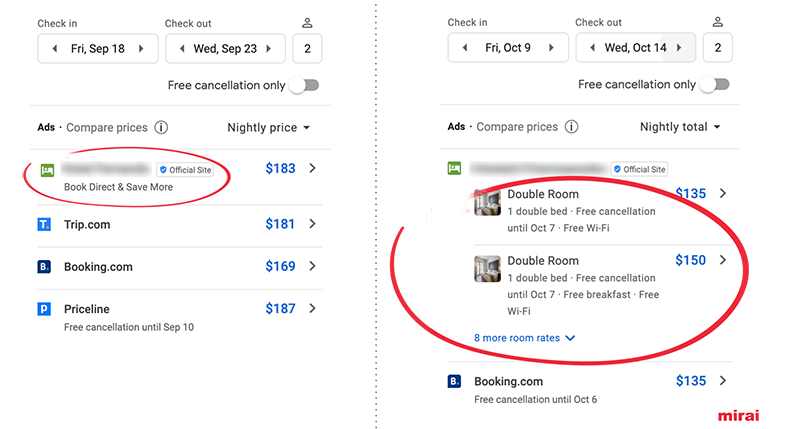Screen dimensions: 800x429
Task: Click the Trip.com logo icon
Action: point(45,225)
